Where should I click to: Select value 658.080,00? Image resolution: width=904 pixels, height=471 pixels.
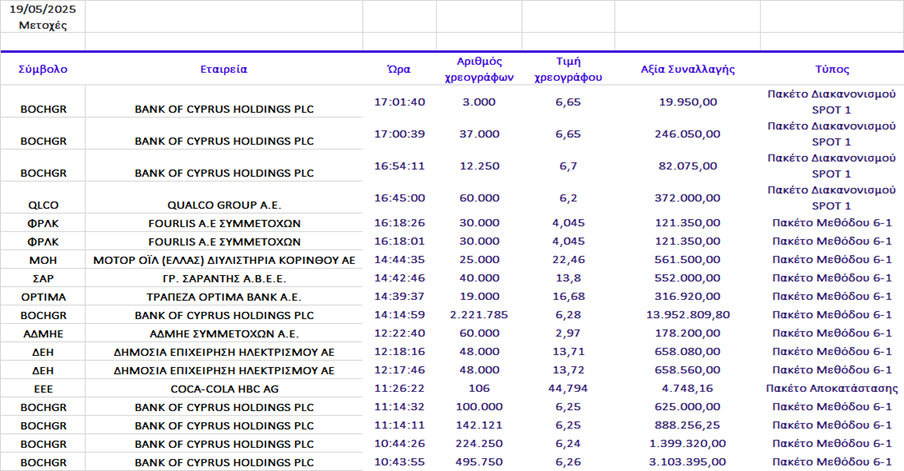coord(688,352)
